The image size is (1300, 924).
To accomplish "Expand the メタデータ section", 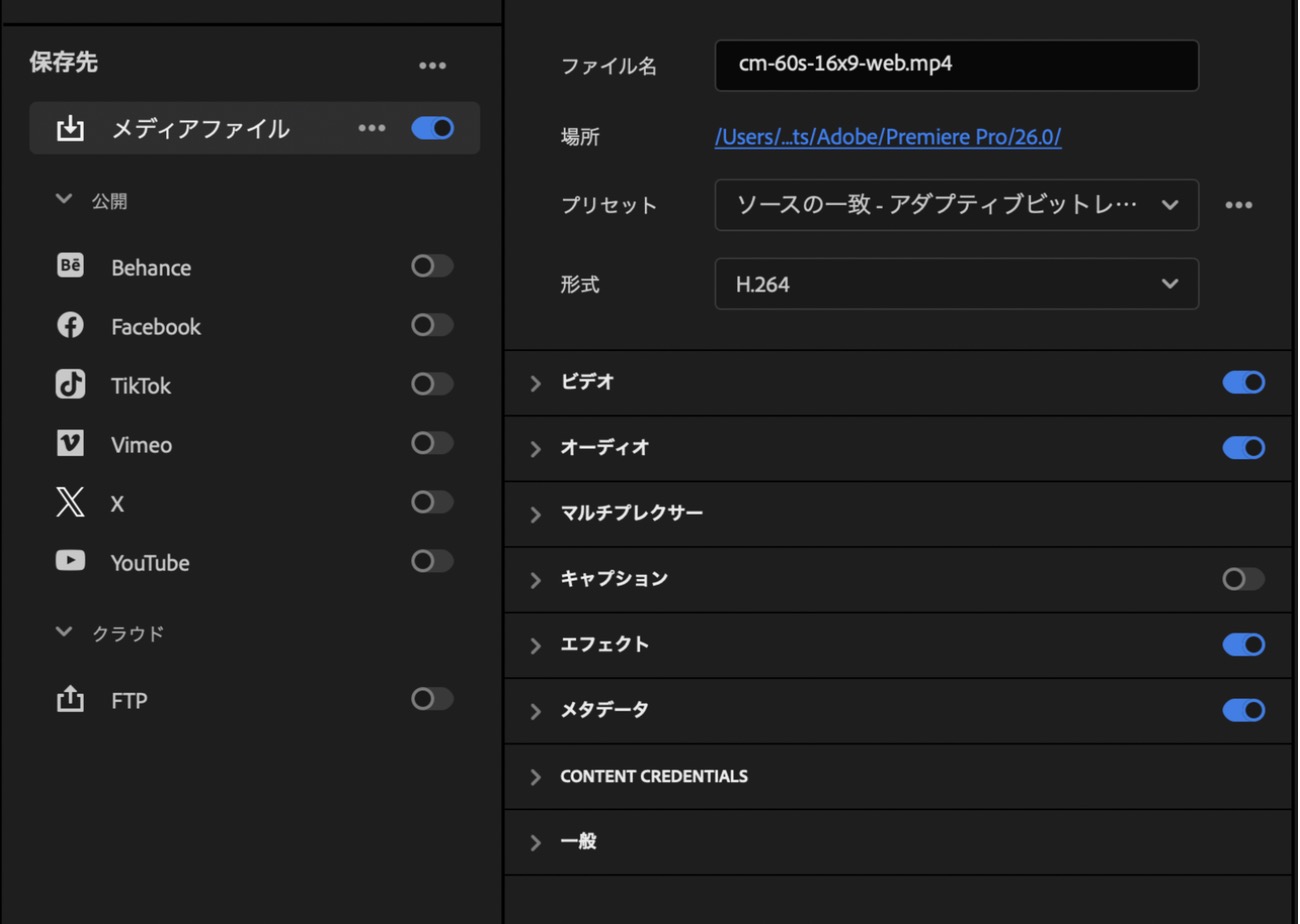I will [536, 711].
